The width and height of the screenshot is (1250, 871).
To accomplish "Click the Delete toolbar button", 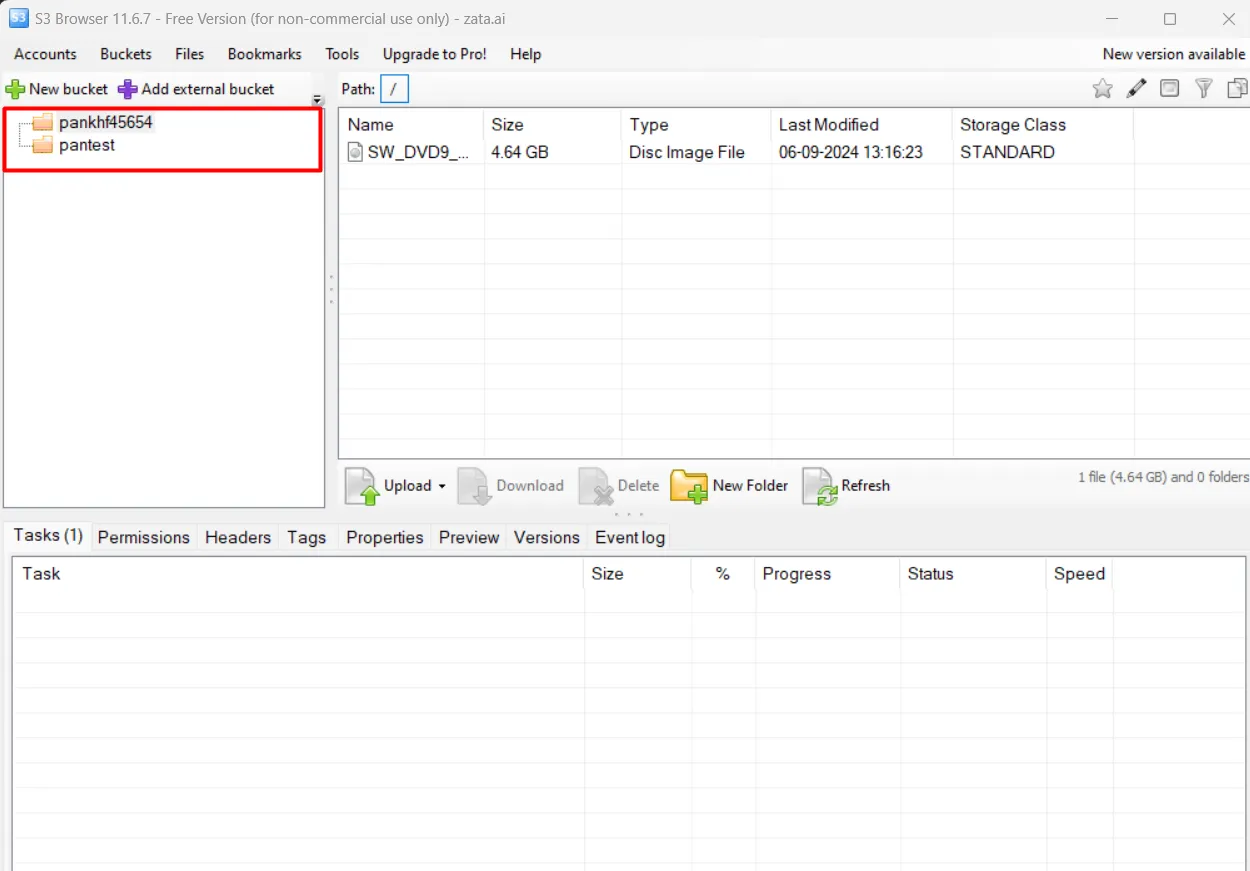I will pos(619,486).
